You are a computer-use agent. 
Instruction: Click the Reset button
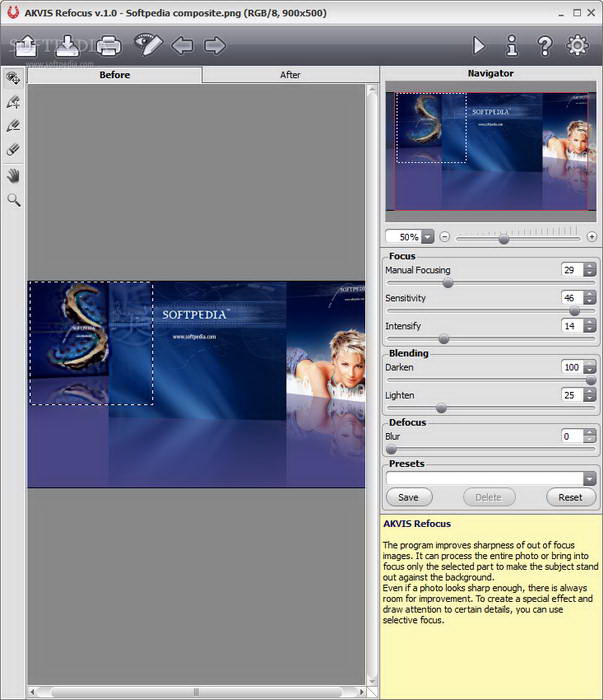tap(570, 497)
